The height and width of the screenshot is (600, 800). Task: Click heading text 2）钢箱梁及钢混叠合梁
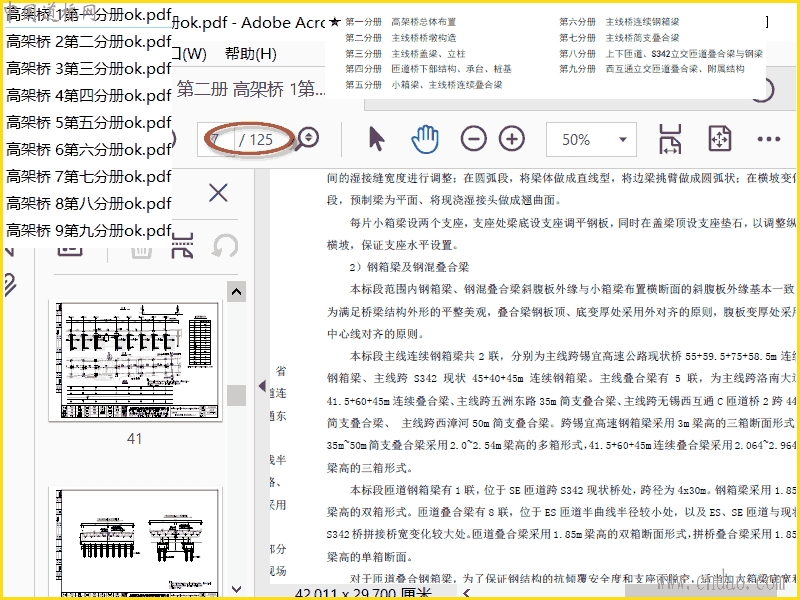[x=409, y=267]
